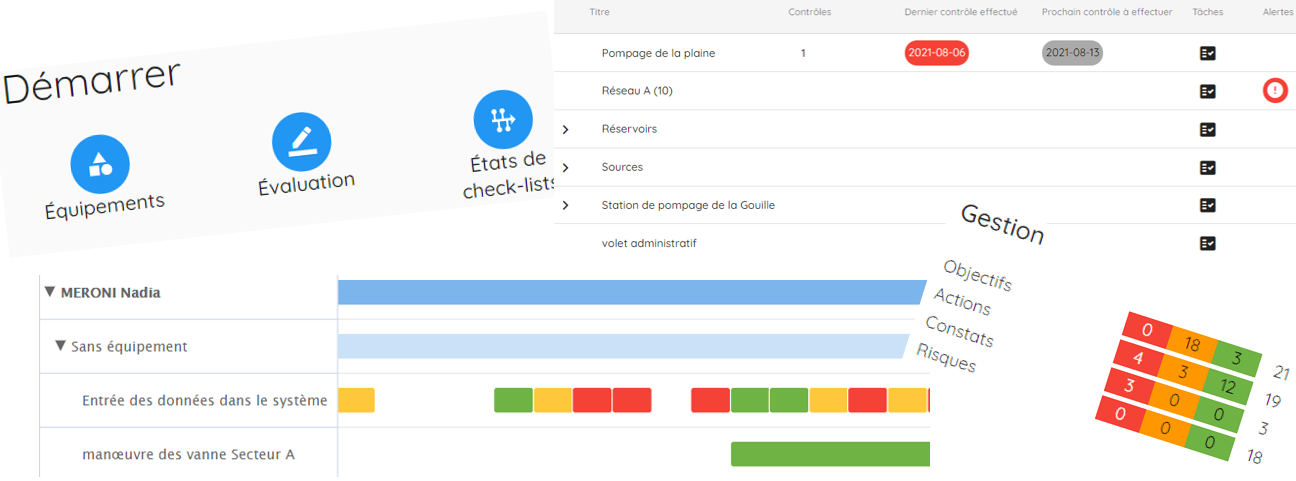Screen dimensions: 1296x481
Task: Click the red alert icon on Réseau A
Action: 1274,90
